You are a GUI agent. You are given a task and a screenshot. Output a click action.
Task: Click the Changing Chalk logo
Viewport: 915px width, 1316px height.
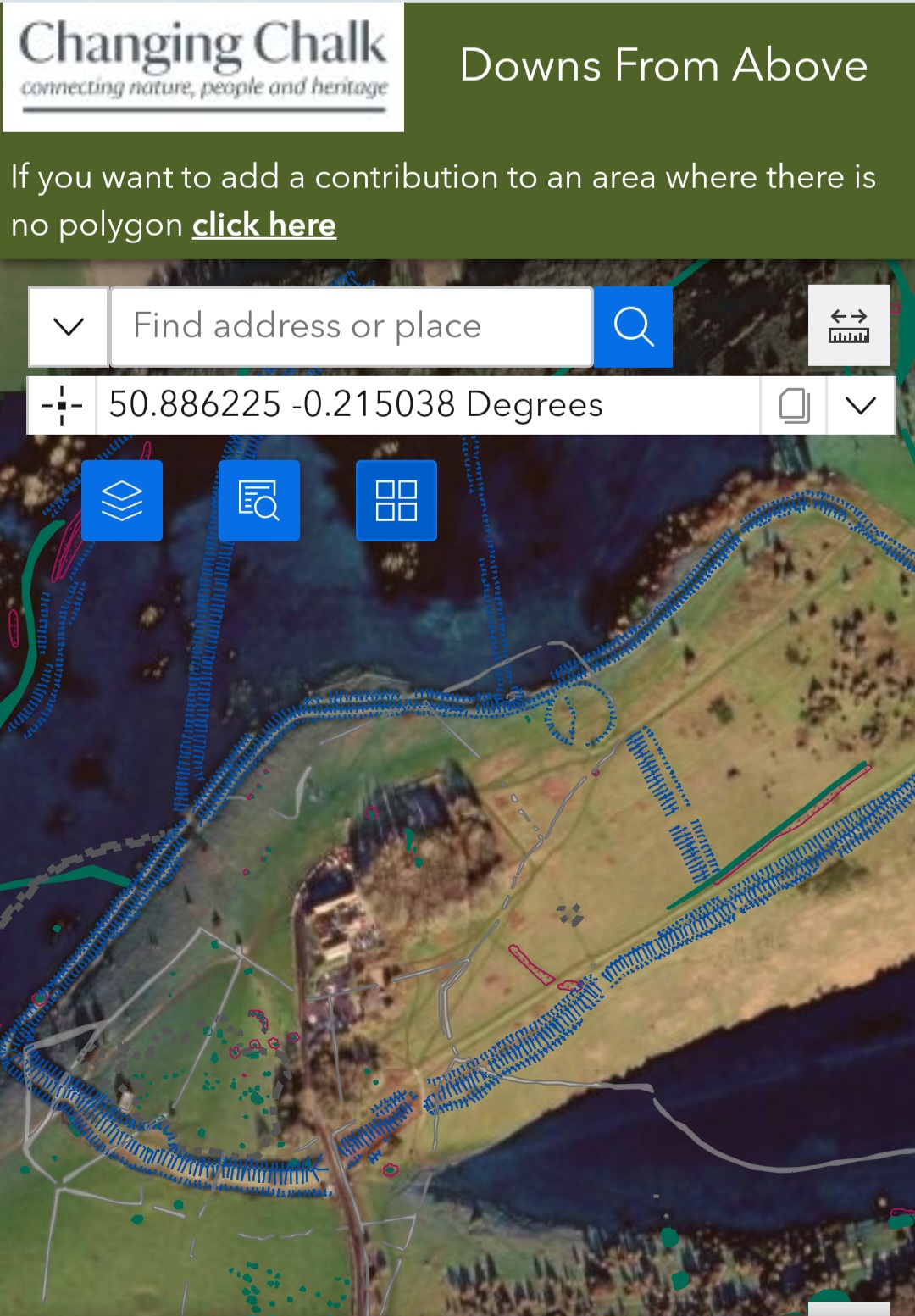(203, 67)
